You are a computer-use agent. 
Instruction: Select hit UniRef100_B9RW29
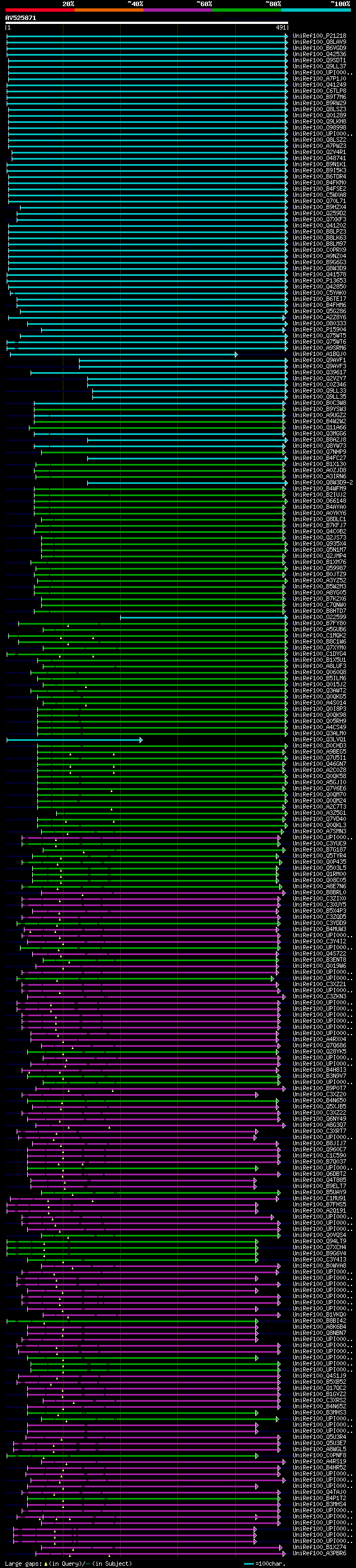click(x=319, y=103)
